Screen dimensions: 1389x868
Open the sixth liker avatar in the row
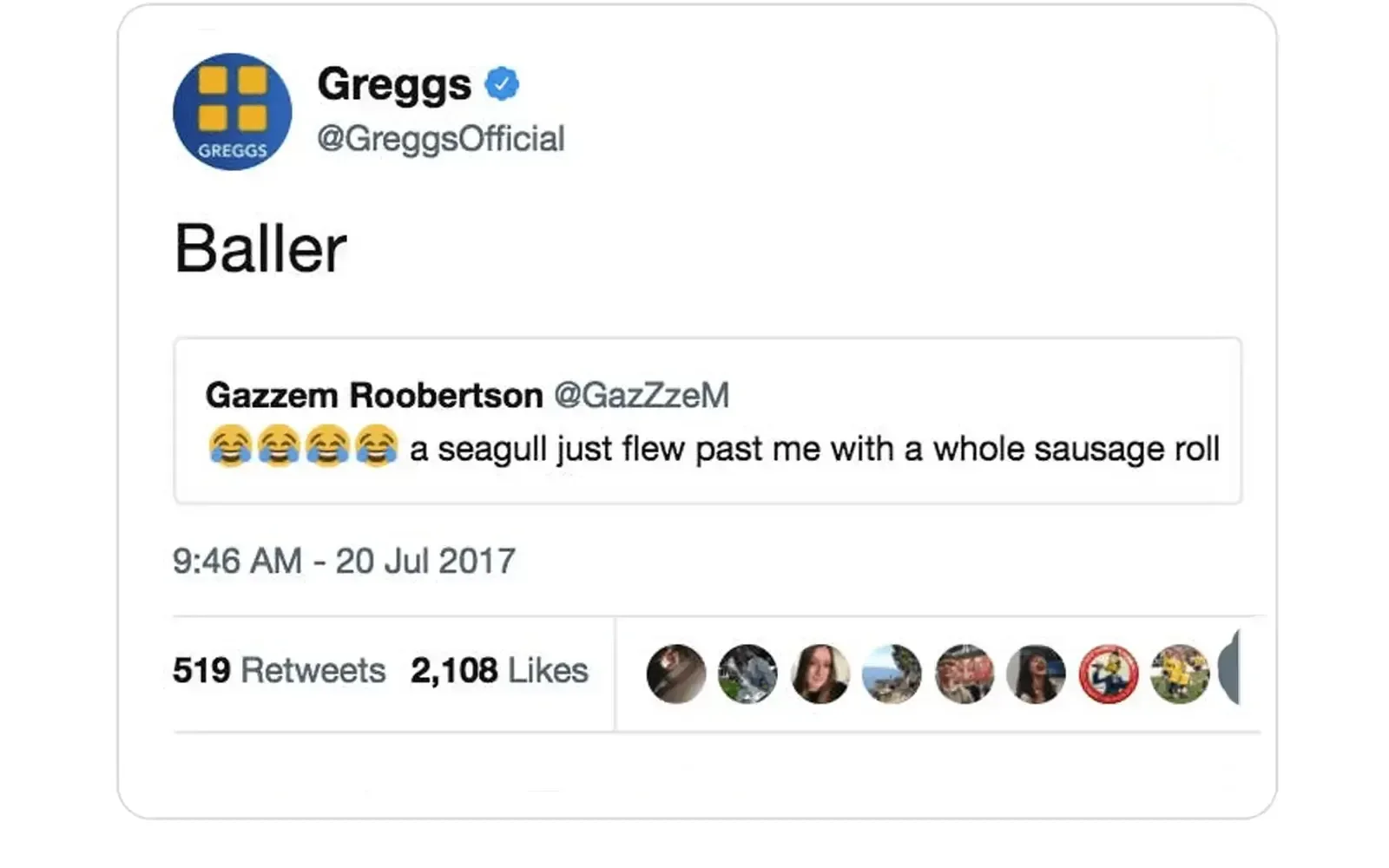click(1036, 673)
